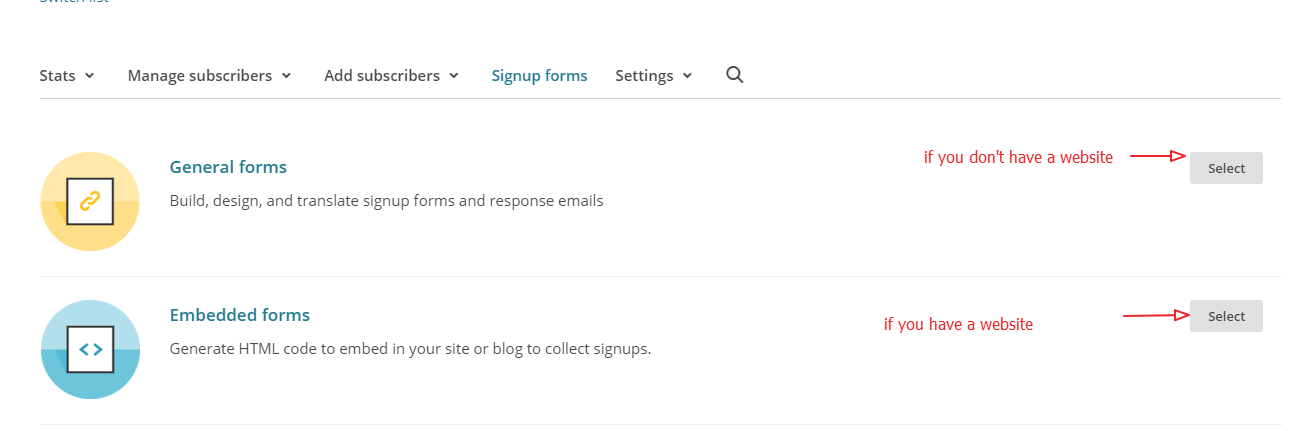Click the search magnifier icon
1307x431 pixels.
(734, 75)
